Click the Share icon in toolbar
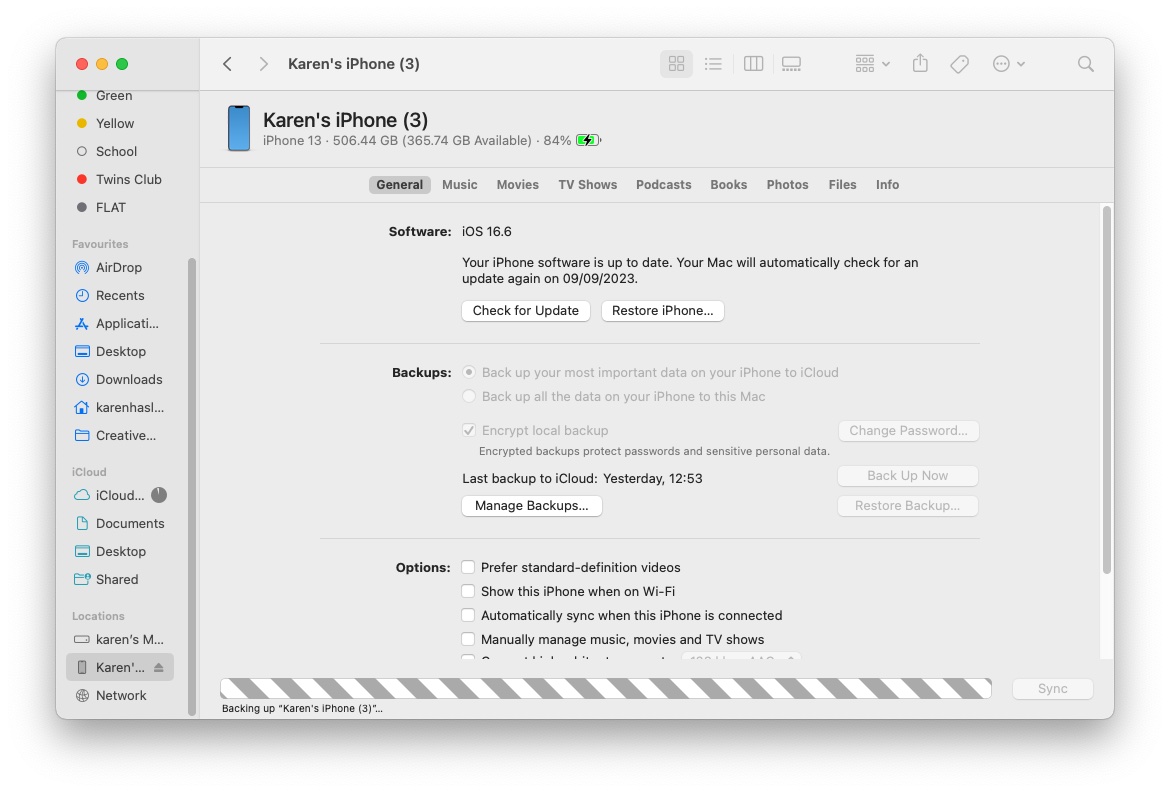 [x=920, y=63]
